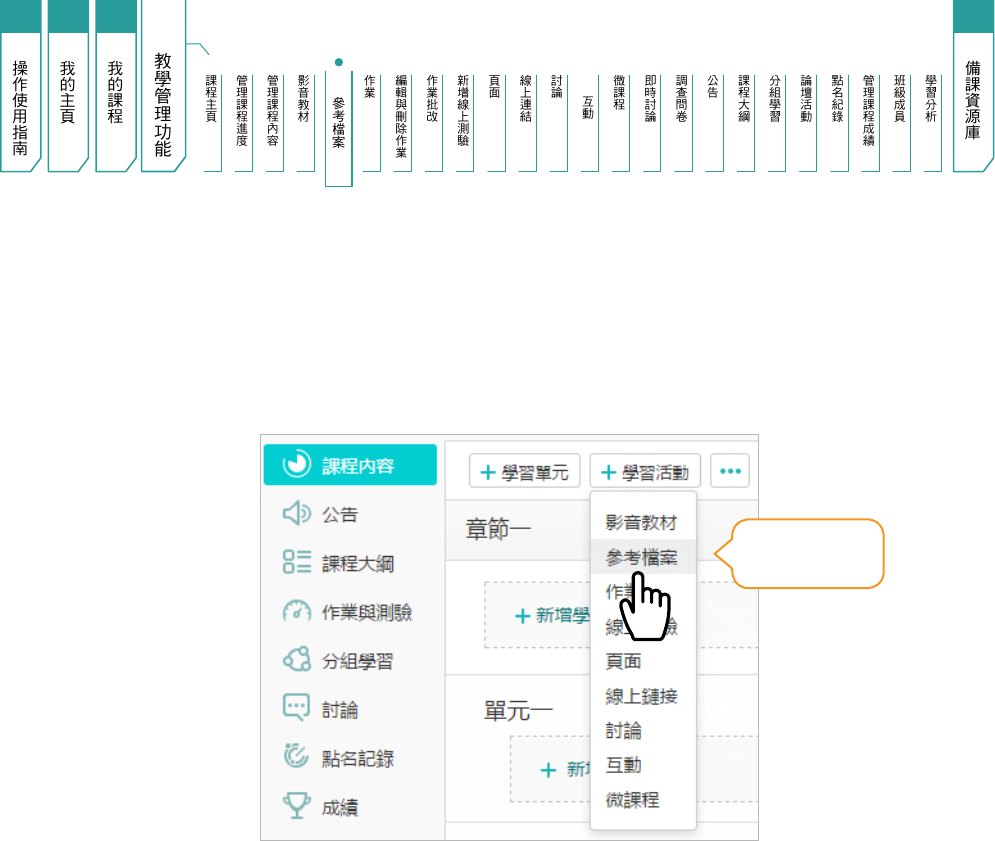This screenshot has height=841, width=995.
Task: Click the 課程大綱 list icon in sidebar
Action: (x=296, y=562)
